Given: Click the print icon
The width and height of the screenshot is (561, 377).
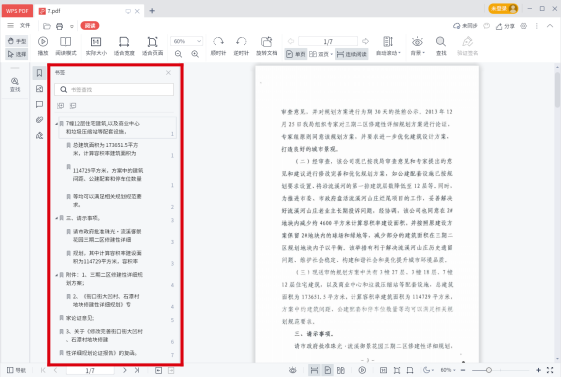Looking at the screenshot, I should [59, 26].
